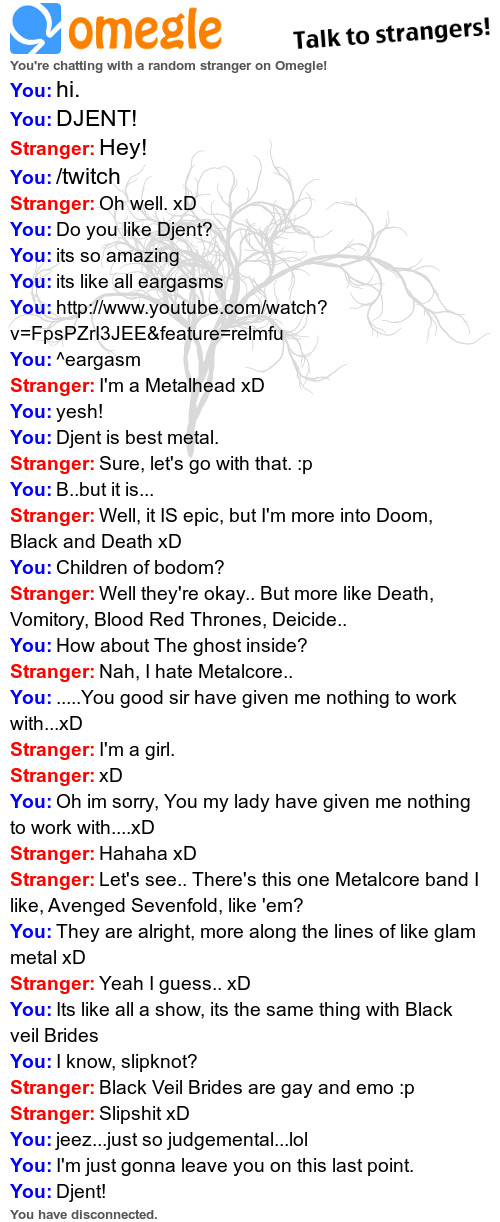Viewport: 500px width, 1222px height.
Task: Click the 'Talk to strangers!' tagline
Action: coord(391,34)
